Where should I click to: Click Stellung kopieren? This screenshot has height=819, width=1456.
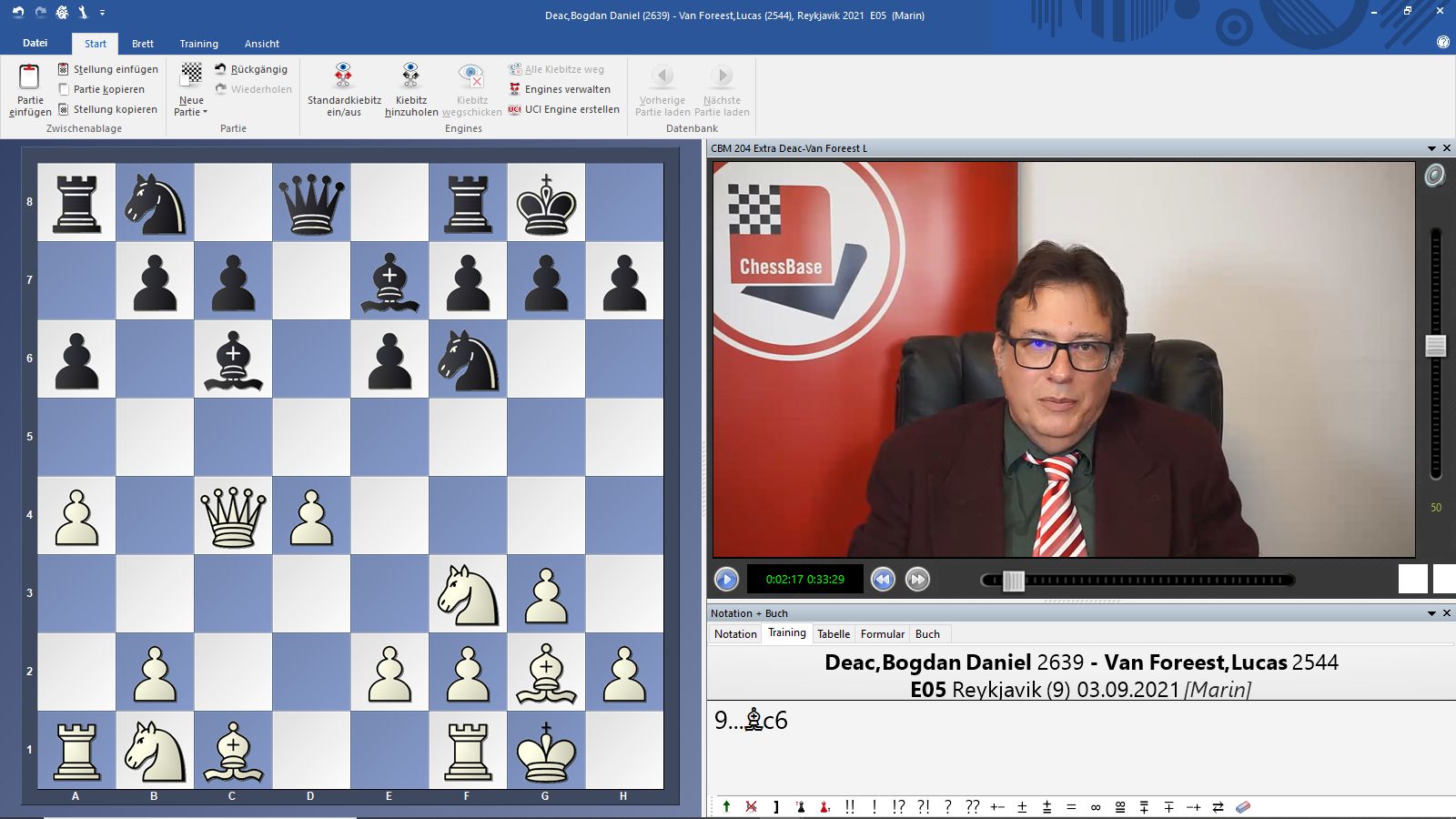[115, 109]
